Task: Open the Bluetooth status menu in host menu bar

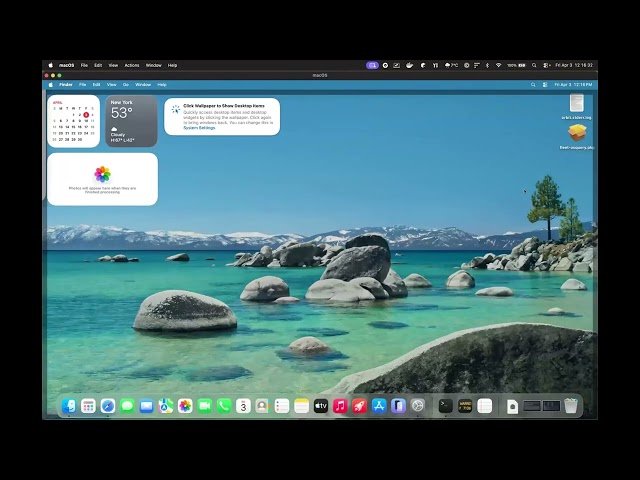Action: click(487, 65)
